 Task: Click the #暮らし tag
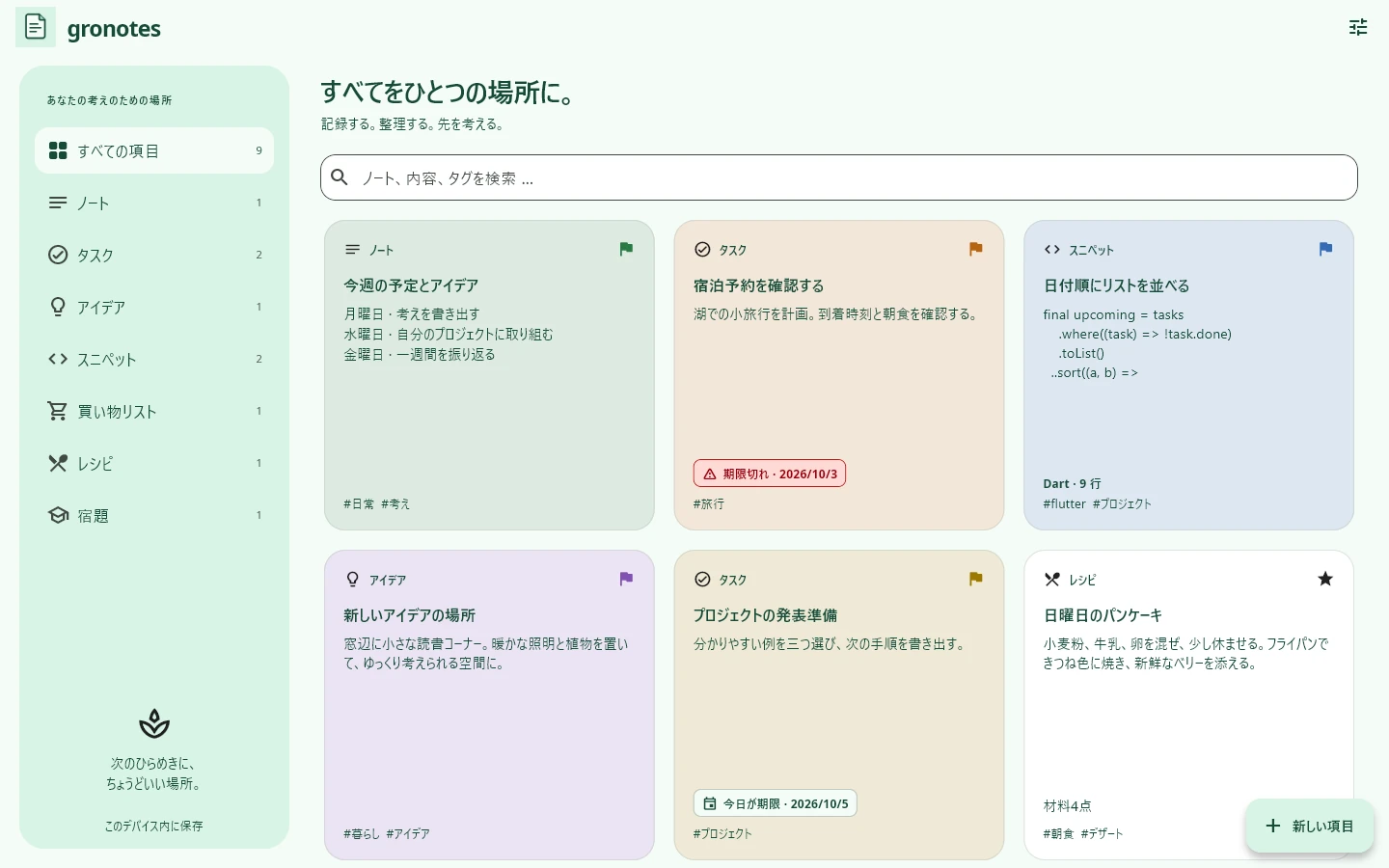(x=362, y=833)
